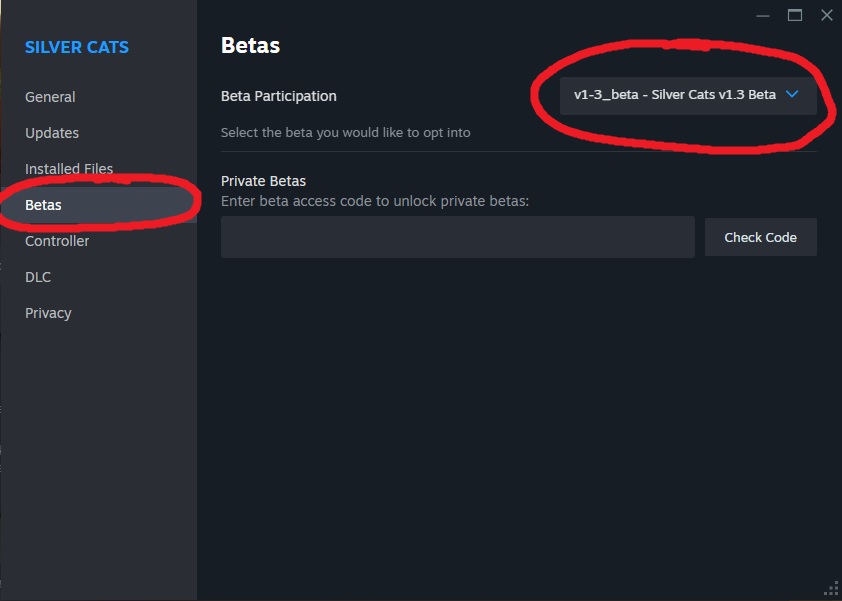The height and width of the screenshot is (601, 842).
Task: Click the blue dropdown chevron arrow
Action: 792,95
